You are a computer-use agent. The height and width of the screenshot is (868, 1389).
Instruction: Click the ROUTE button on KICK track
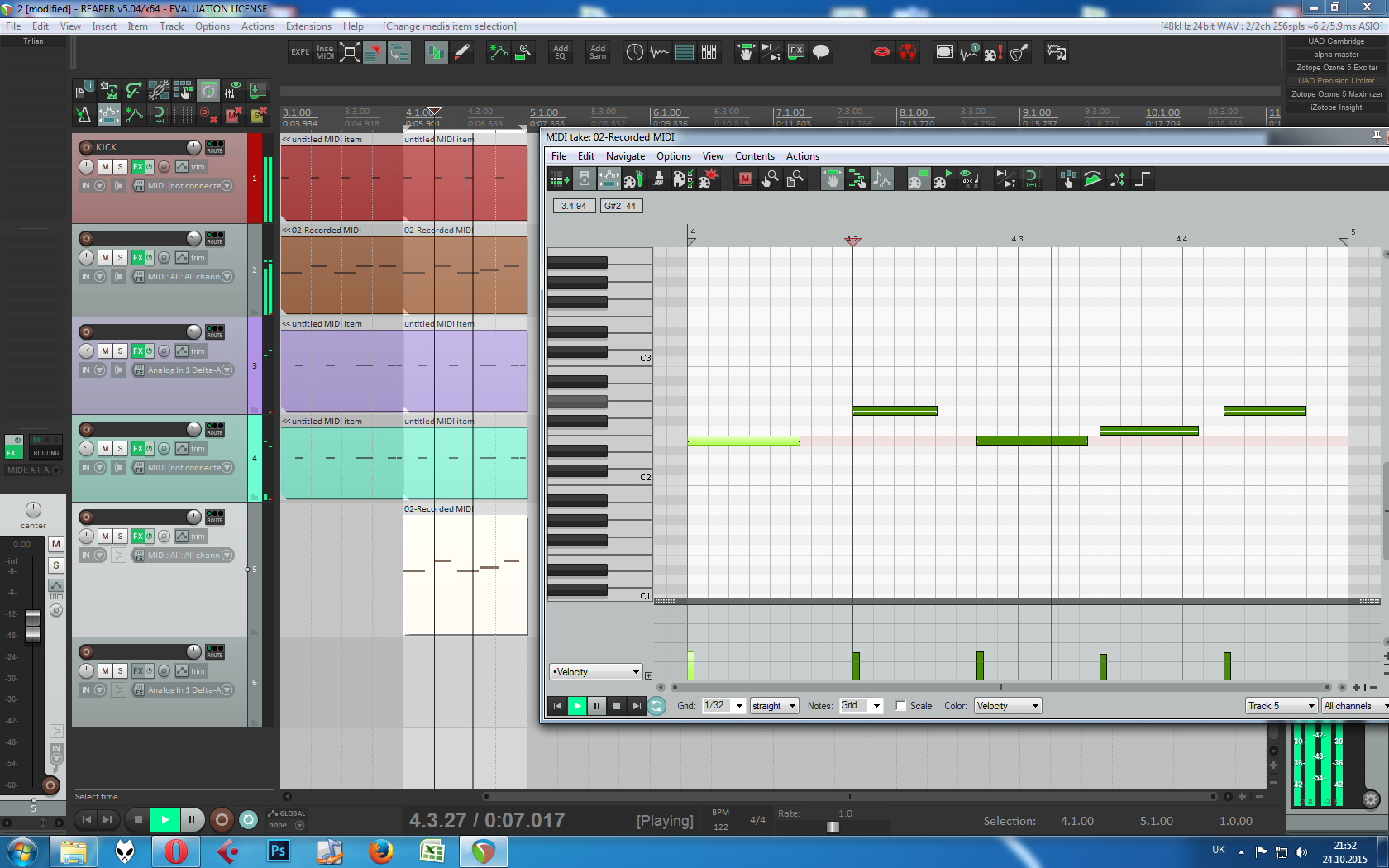tap(215, 147)
